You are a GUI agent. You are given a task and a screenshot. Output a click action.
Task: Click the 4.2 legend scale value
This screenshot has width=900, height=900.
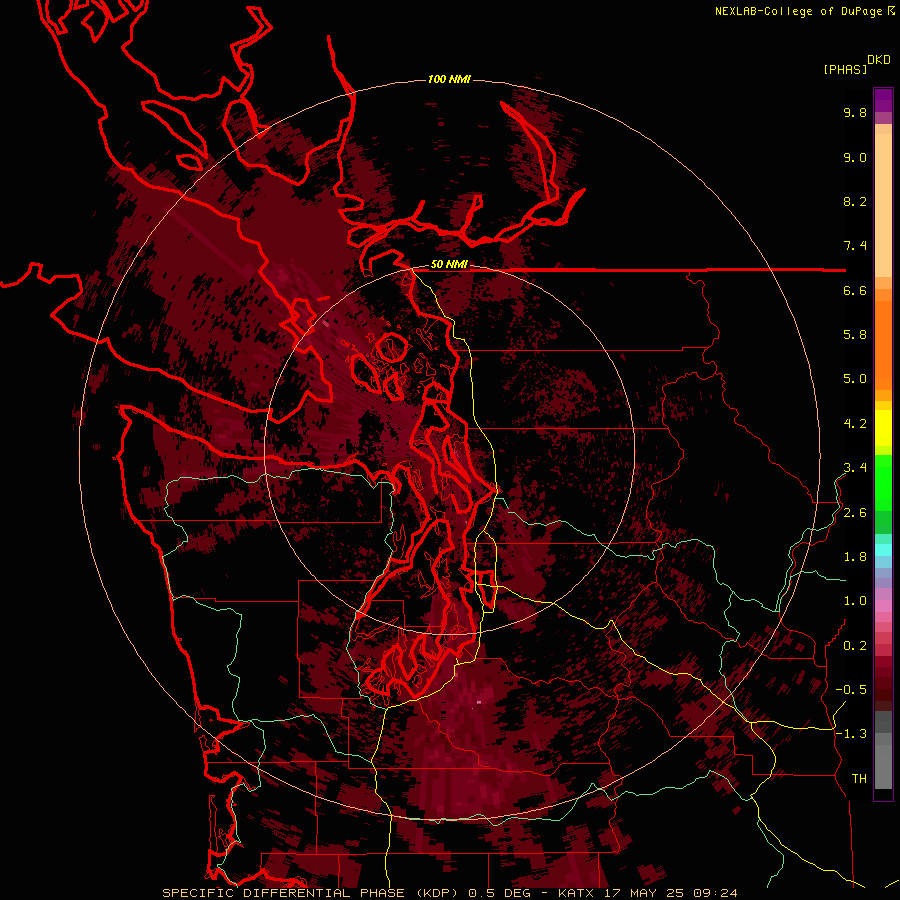pyautogui.click(x=855, y=424)
